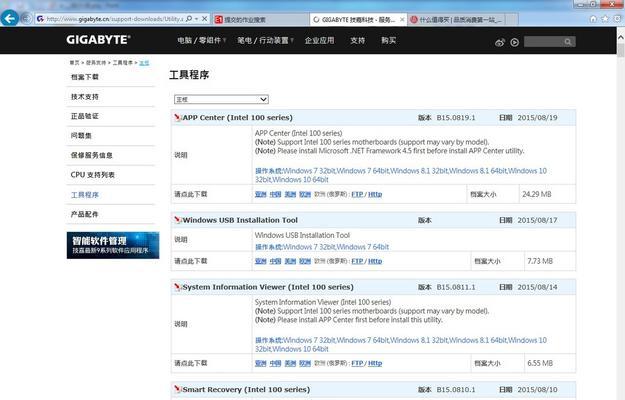This screenshot has width=625, height=400.
Task: Expand the 笔电 / 行动装置 navigation menu
Action: pos(265,40)
